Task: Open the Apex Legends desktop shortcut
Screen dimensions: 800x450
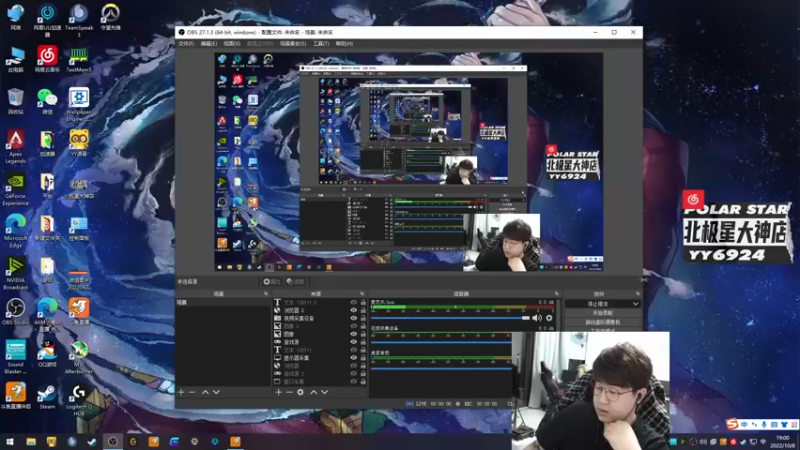Action: point(16,146)
